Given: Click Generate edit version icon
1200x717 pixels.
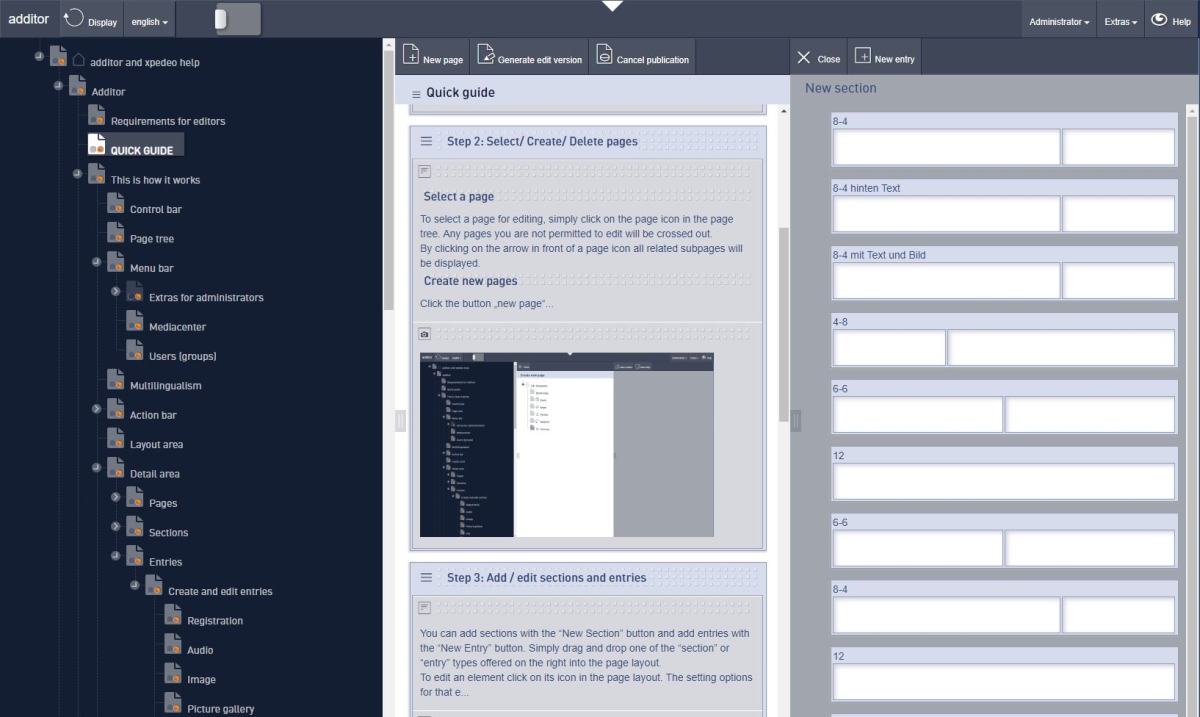Looking at the screenshot, I should tap(486, 56).
